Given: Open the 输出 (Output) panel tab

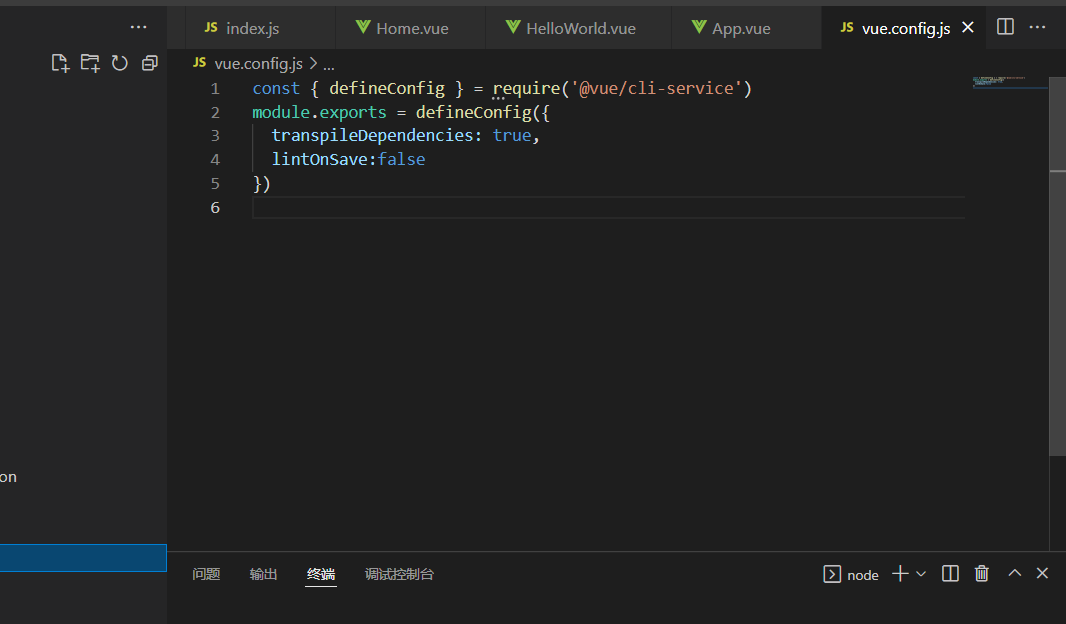Looking at the screenshot, I should point(263,574).
